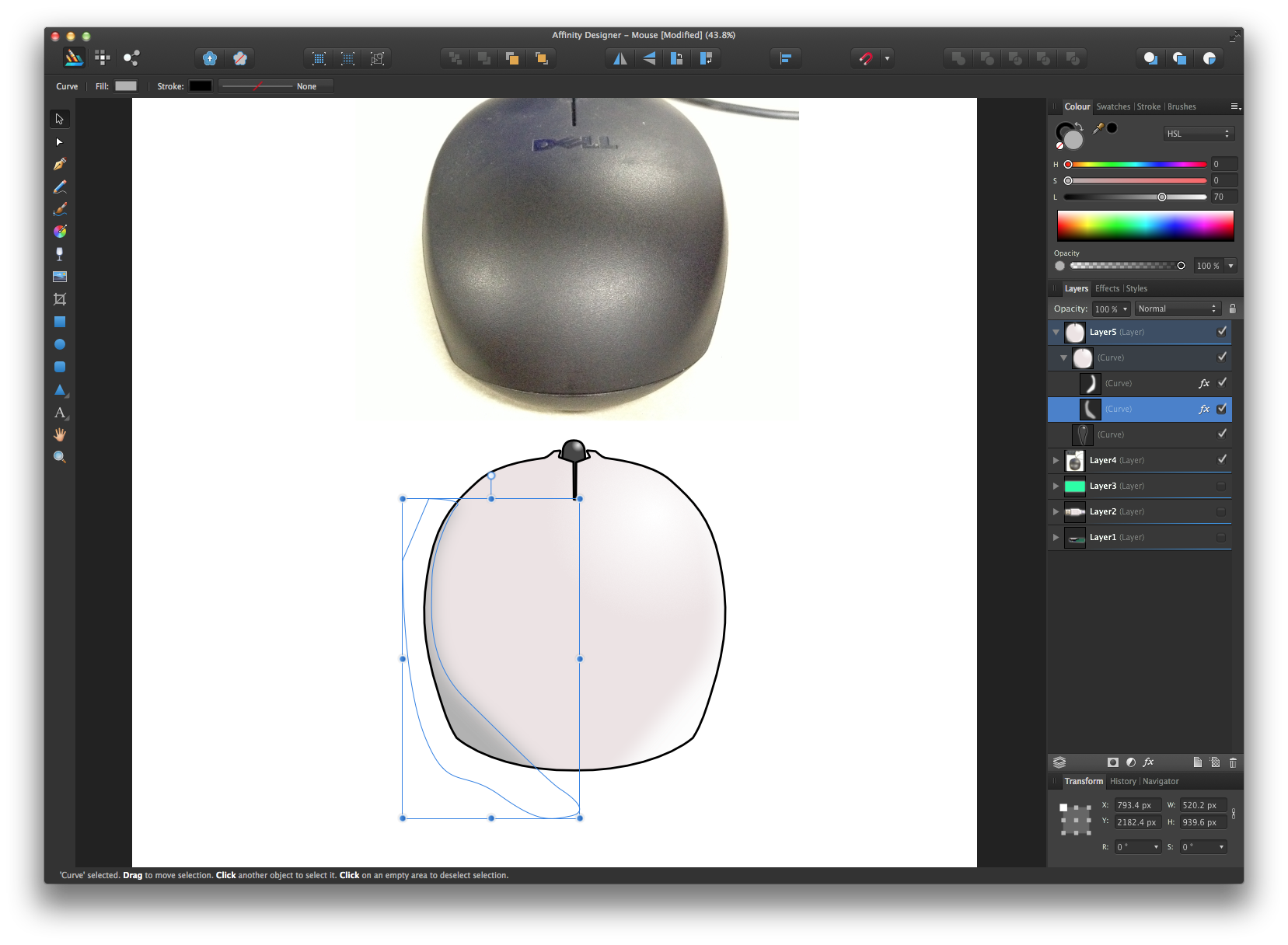
Task: Toggle visibility of Layer4
Action: (x=1222, y=460)
